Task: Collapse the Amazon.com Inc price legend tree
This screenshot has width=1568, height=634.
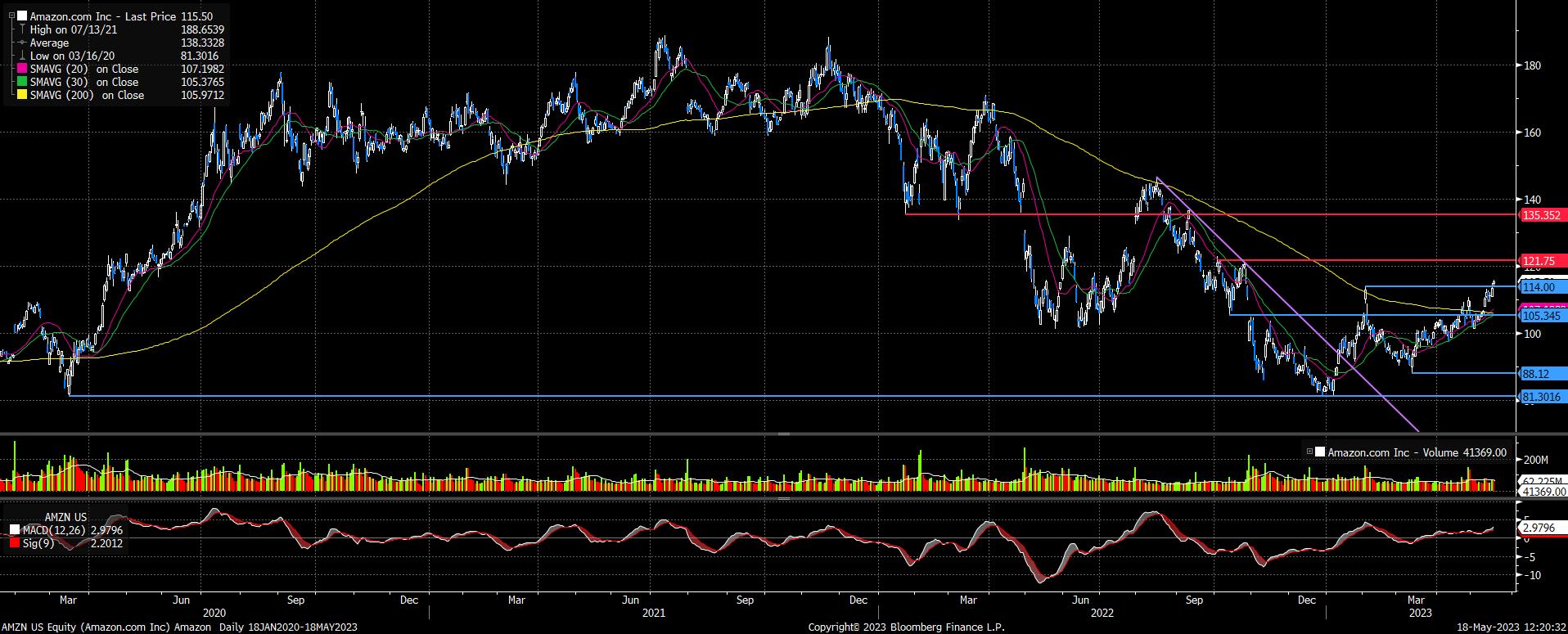Action: point(12,16)
